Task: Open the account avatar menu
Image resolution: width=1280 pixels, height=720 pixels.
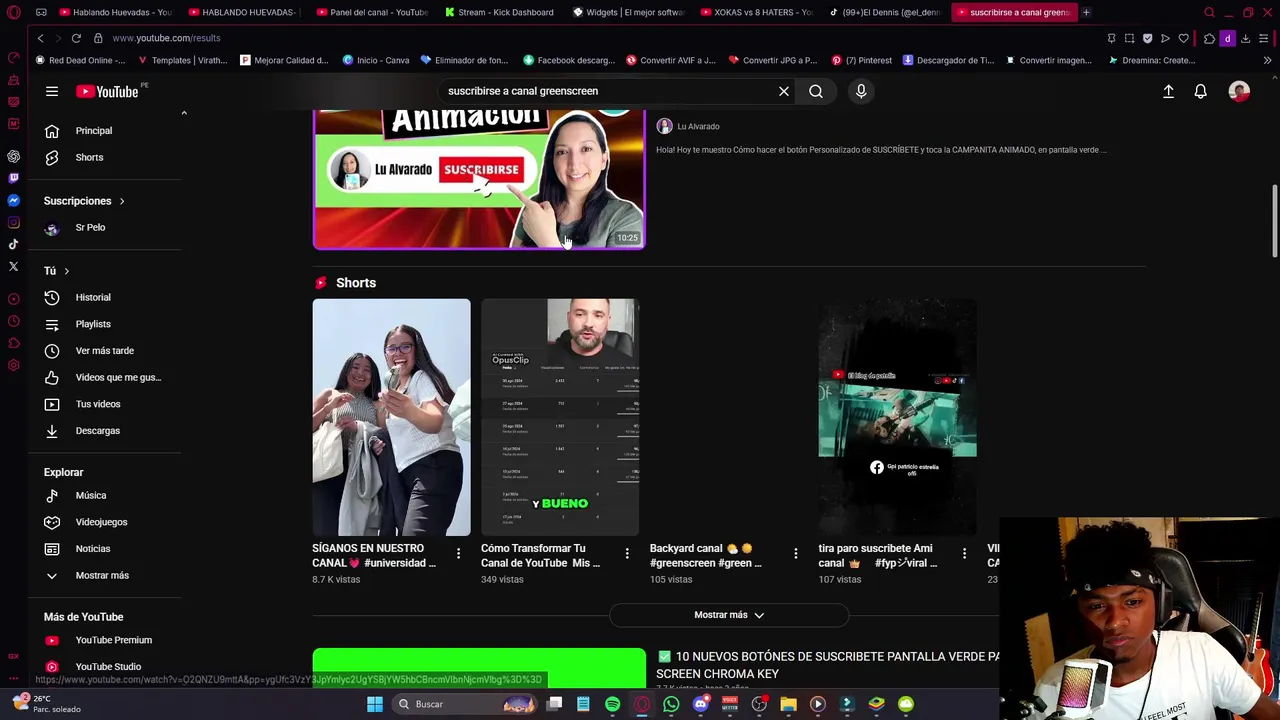Action: 1239,91
